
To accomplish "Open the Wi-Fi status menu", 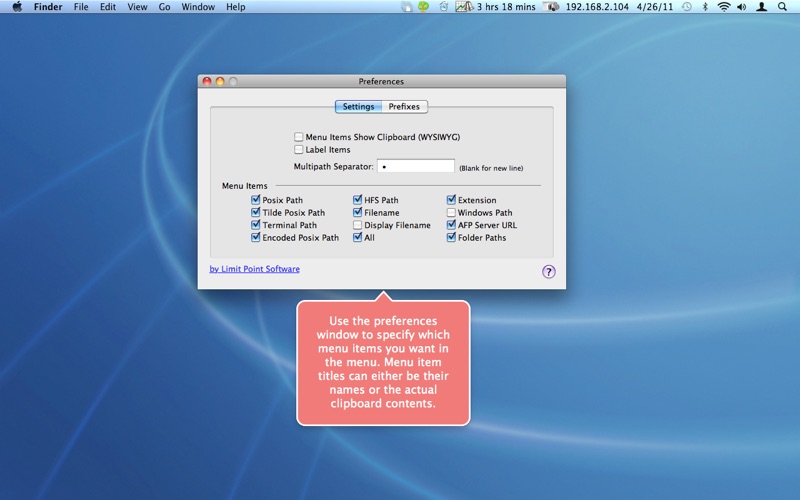I will (723, 7).
